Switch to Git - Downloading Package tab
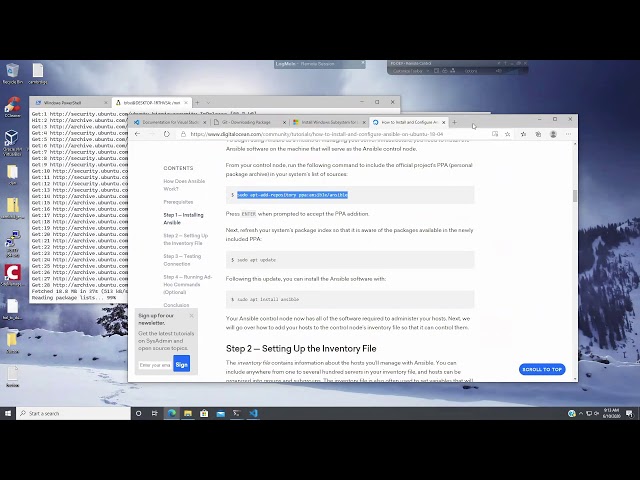Screen dimensions: 640x480 point(250,122)
